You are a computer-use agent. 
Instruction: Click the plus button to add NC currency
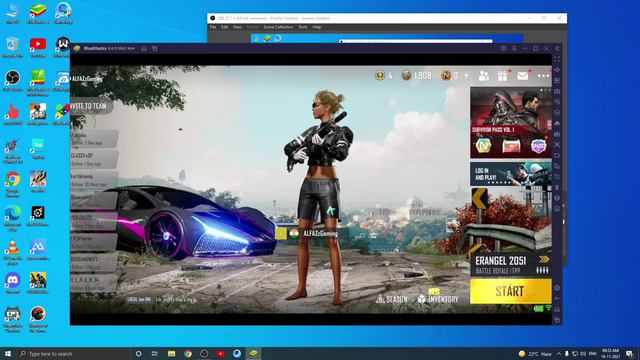(466, 76)
